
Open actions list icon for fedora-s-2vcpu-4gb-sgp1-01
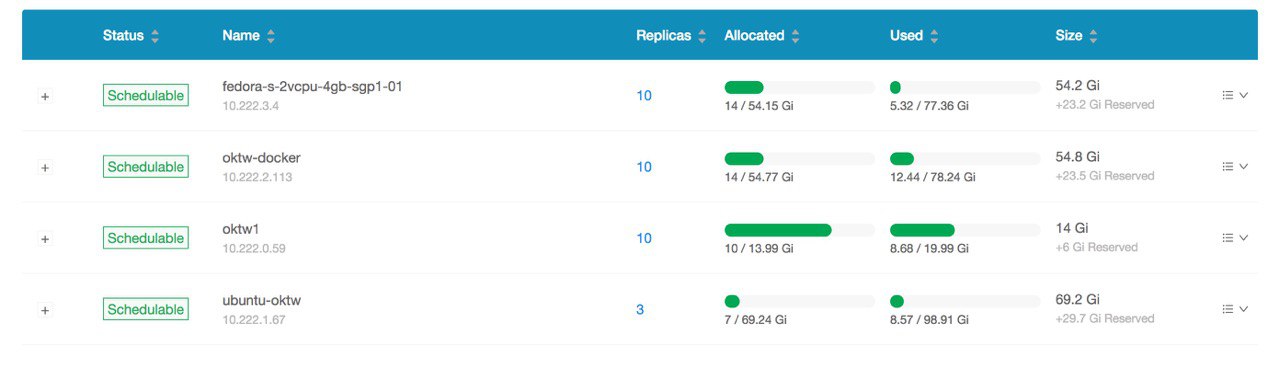(1228, 96)
